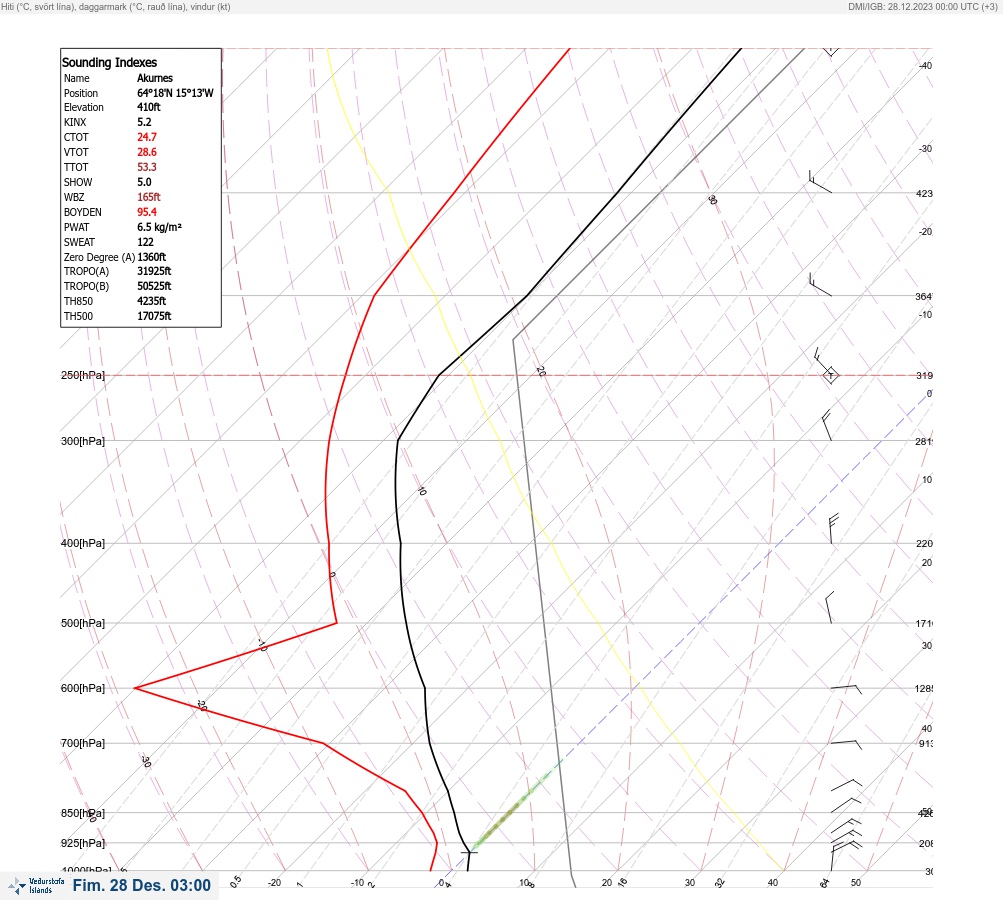The image size is (1003, 900).
Task: Click the 400[hPa] pressure label
Action: 83,543
